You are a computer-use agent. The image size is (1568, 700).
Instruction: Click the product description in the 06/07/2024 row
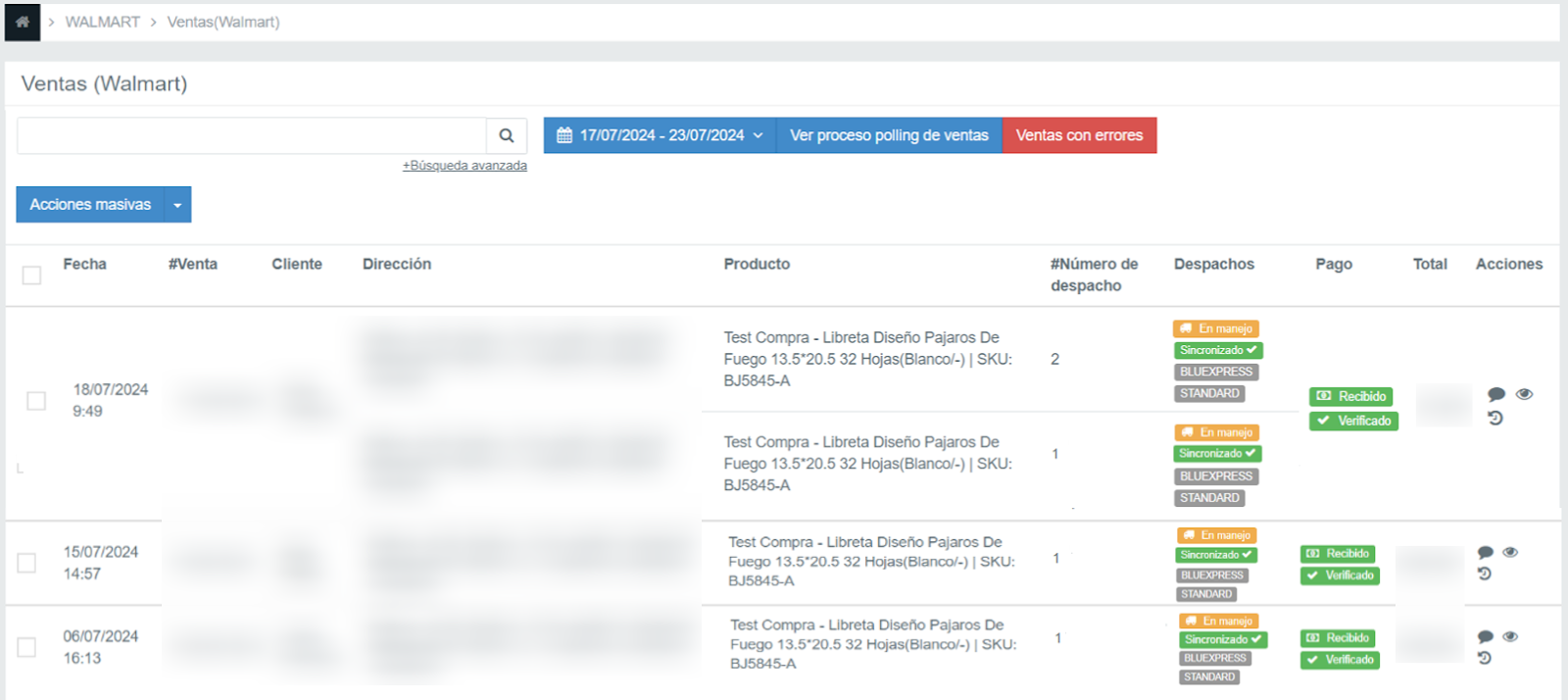coord(873,644)
